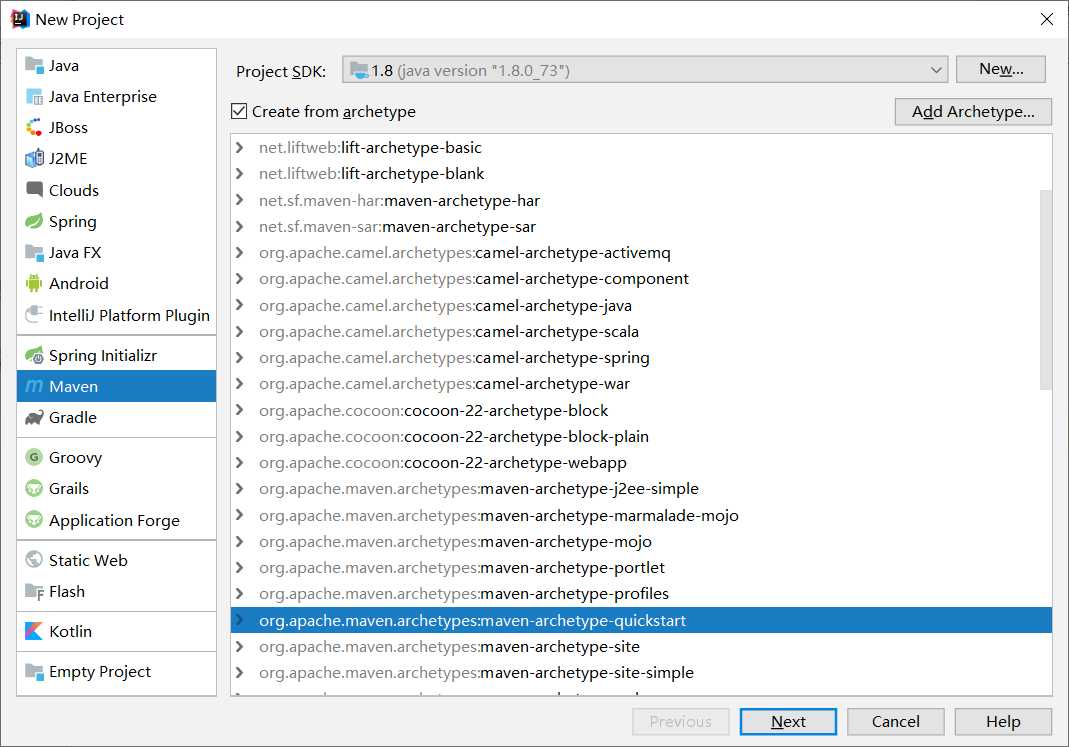Click the Android robot icon

[x=34, y=283]
